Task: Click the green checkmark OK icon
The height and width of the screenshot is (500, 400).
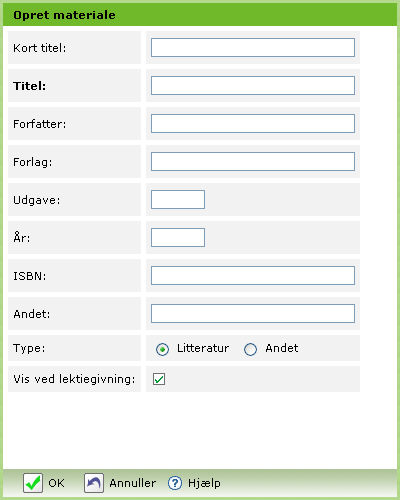Action: click(x=33, y=483)
